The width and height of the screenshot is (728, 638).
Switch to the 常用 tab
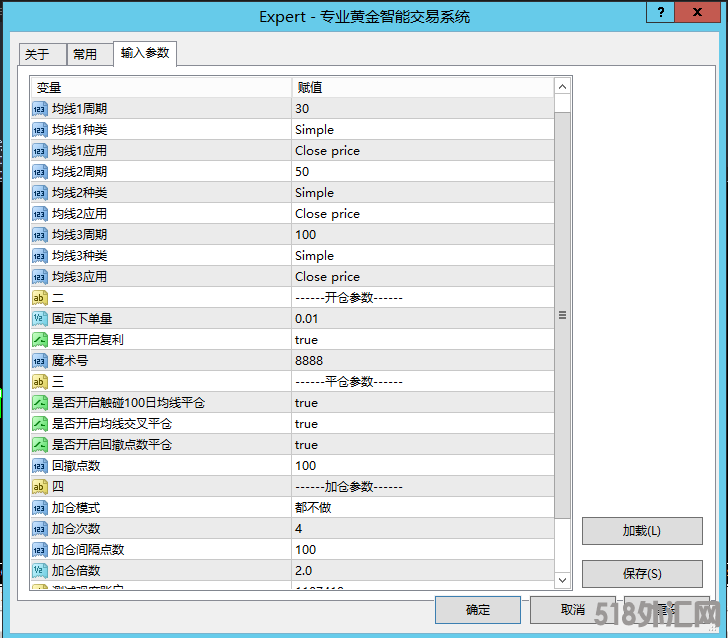90,54
